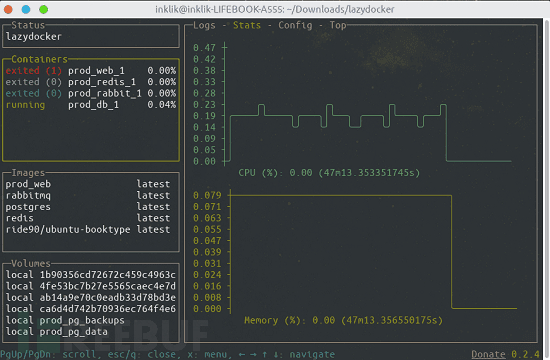
Task: Open the Config tab
Action: point(295,25)
